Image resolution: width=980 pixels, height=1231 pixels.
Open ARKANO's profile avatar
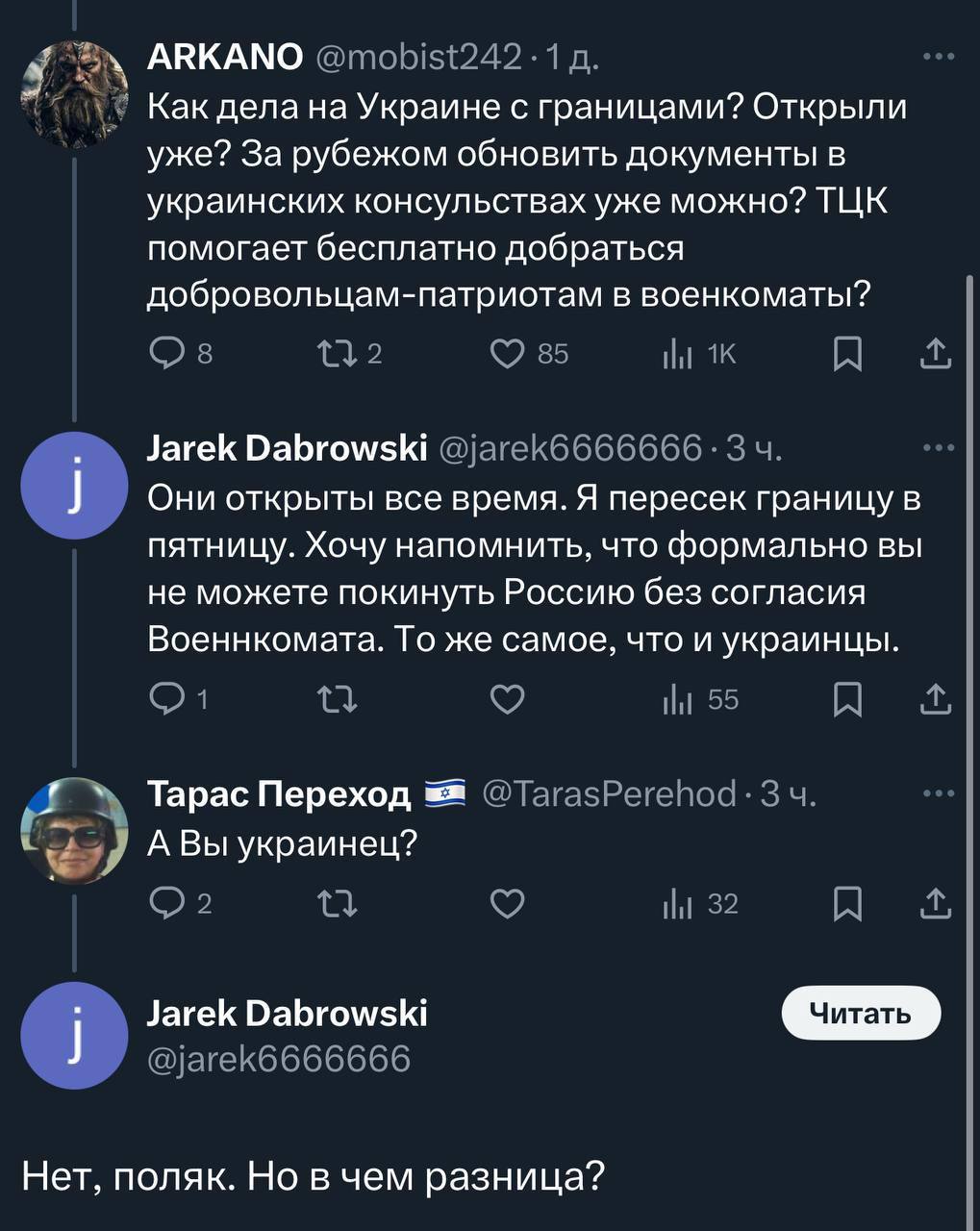[x=75, y=92]
